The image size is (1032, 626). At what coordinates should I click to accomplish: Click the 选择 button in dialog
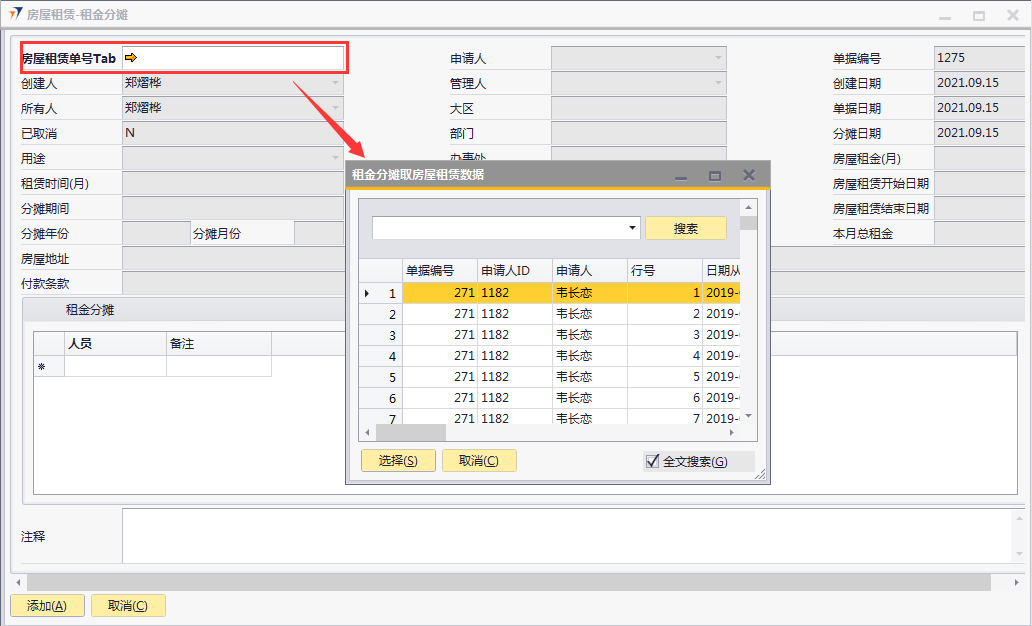click(397, 461)
